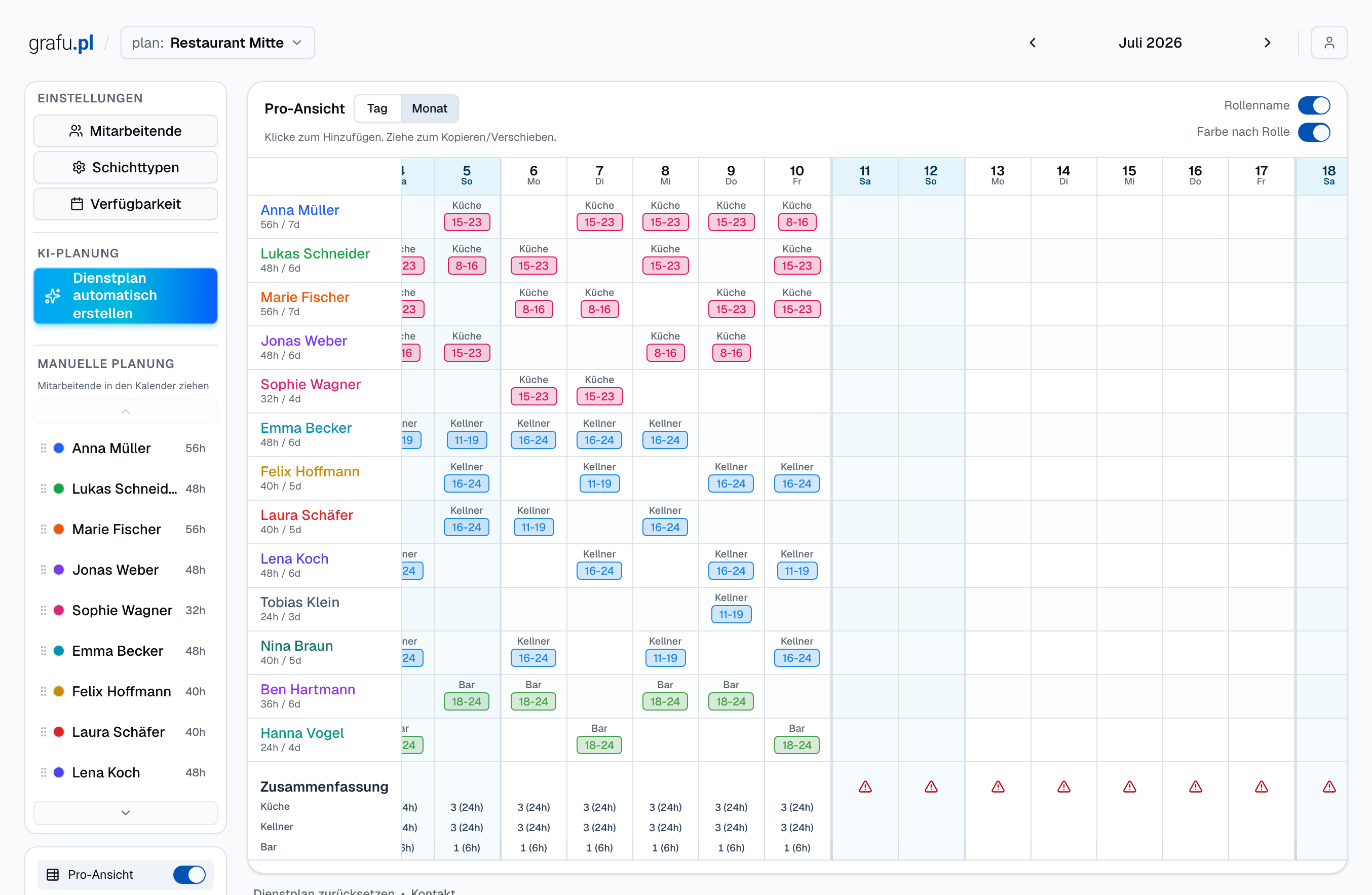Select Jonas Weber's 15-23 Küche shift on day 5
The image size is (1372, 895).
coord(466,353)
